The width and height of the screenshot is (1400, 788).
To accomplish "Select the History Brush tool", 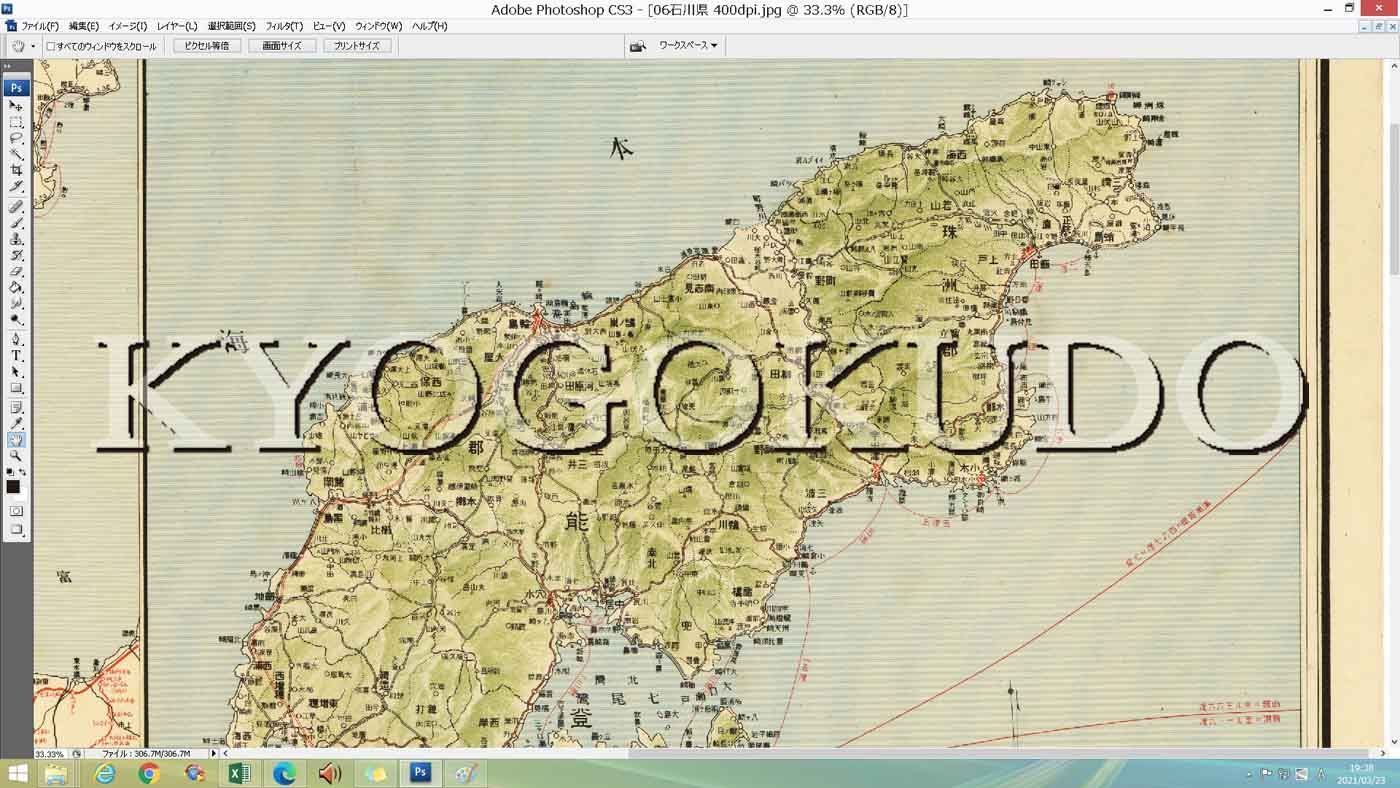I will pos(16,255).
